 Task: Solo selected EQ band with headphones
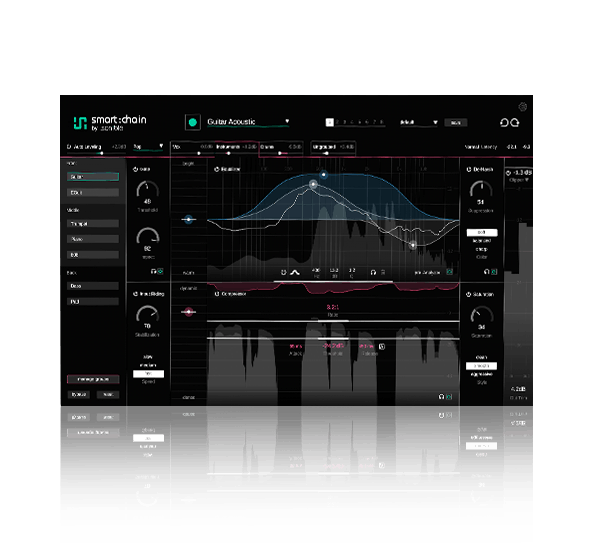(373, 272)
